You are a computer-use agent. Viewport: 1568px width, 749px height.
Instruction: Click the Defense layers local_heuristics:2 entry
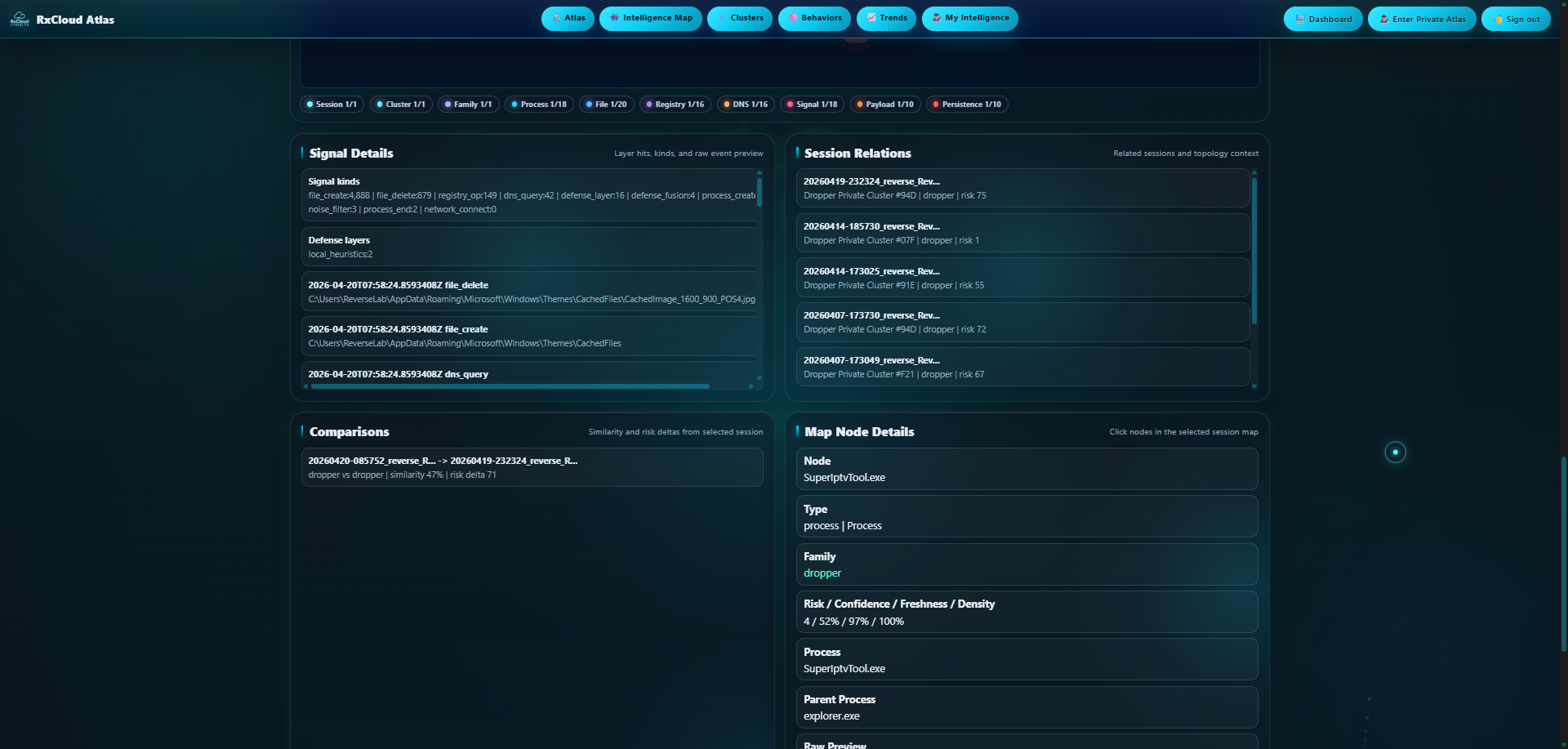(x=529, y=247)
